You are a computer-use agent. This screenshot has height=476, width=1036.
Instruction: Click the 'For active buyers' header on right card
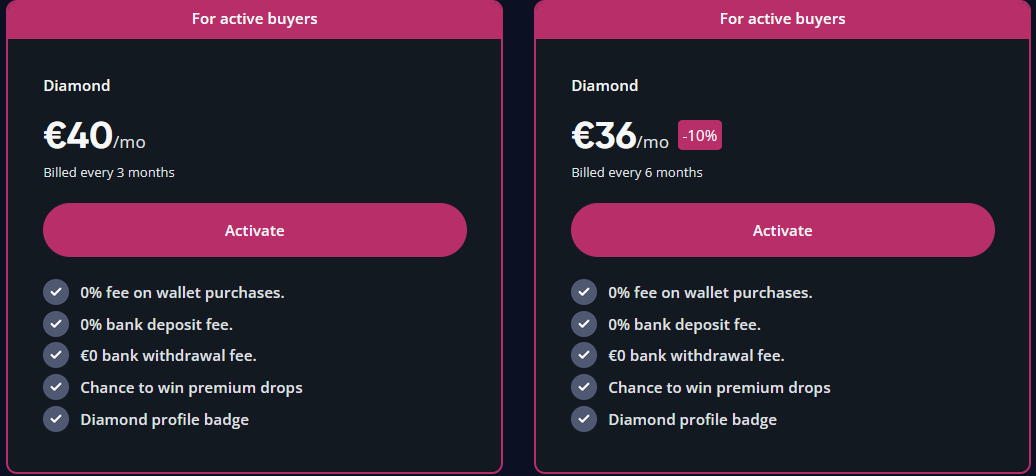click(x=783, y=19)
